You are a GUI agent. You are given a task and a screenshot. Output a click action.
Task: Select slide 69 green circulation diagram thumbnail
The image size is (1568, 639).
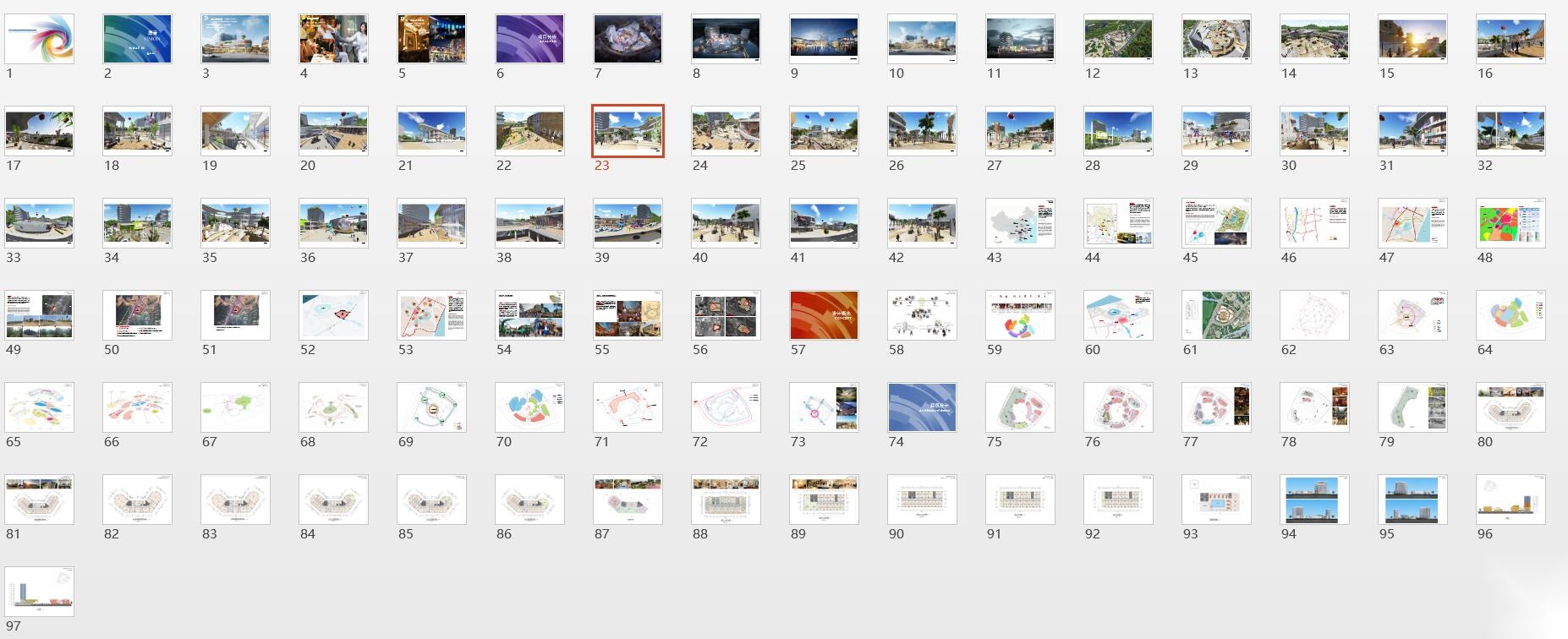tap(431, 407)
